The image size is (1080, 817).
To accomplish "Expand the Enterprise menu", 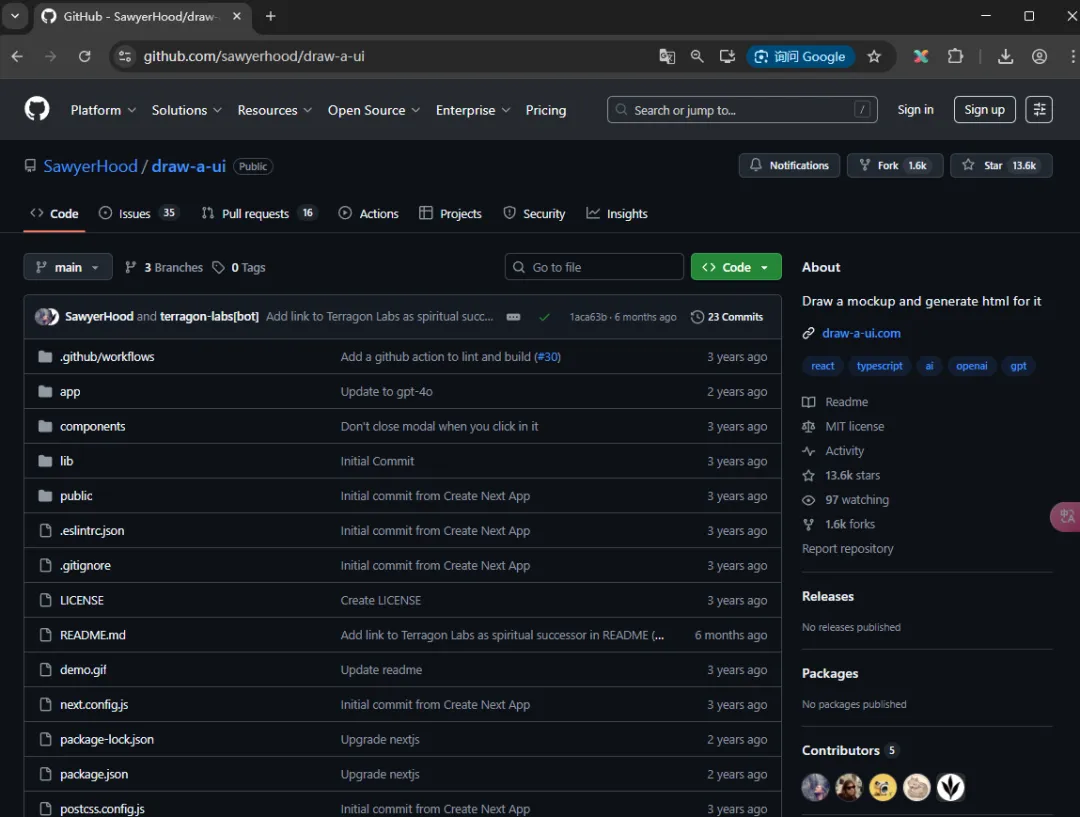I will [x=472, y=110].
